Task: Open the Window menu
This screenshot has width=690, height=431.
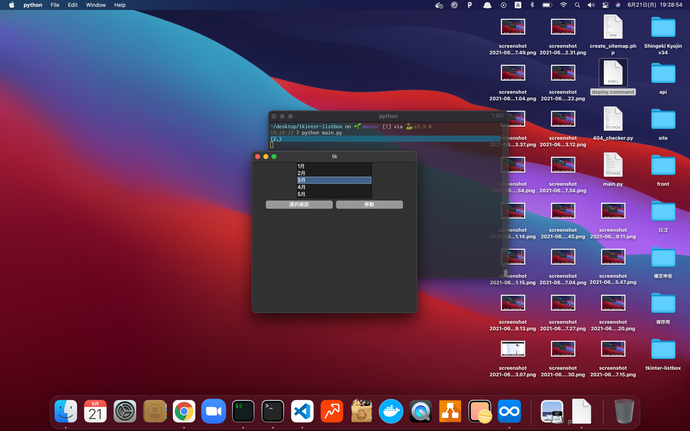Action: click(95, 5)
